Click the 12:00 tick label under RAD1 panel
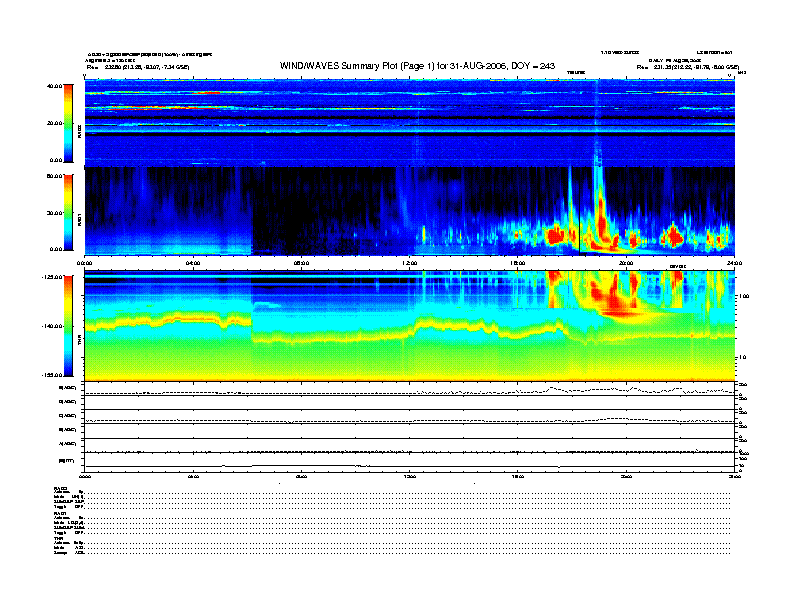The image size is (792, 612). 409,263
